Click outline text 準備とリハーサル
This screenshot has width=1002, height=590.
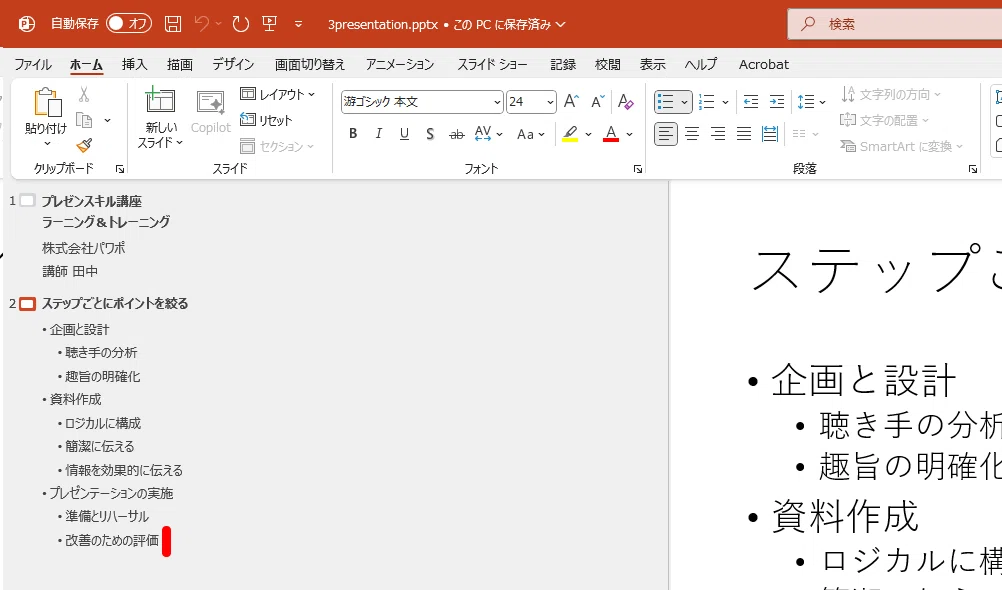coord(107,516)
